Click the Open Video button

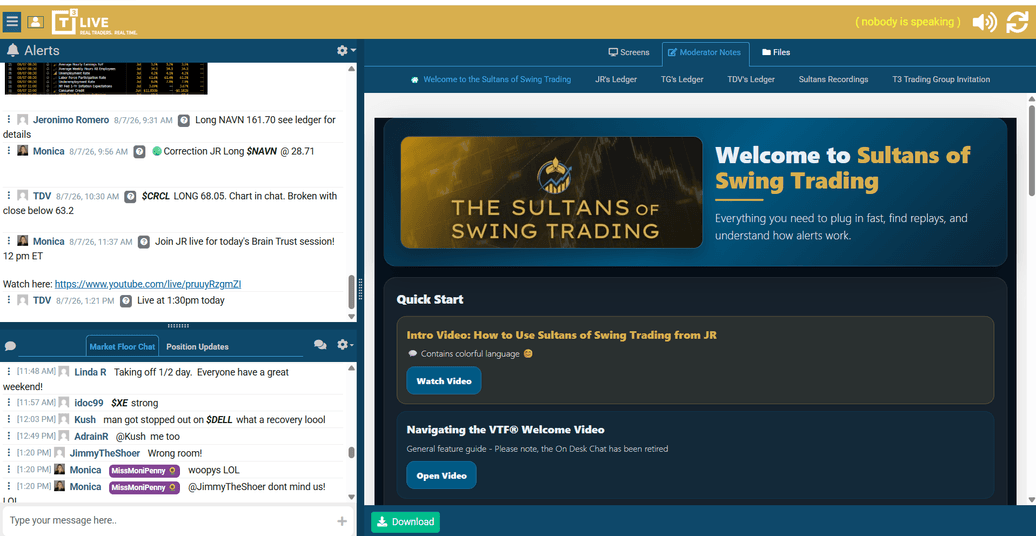[441, 475]
